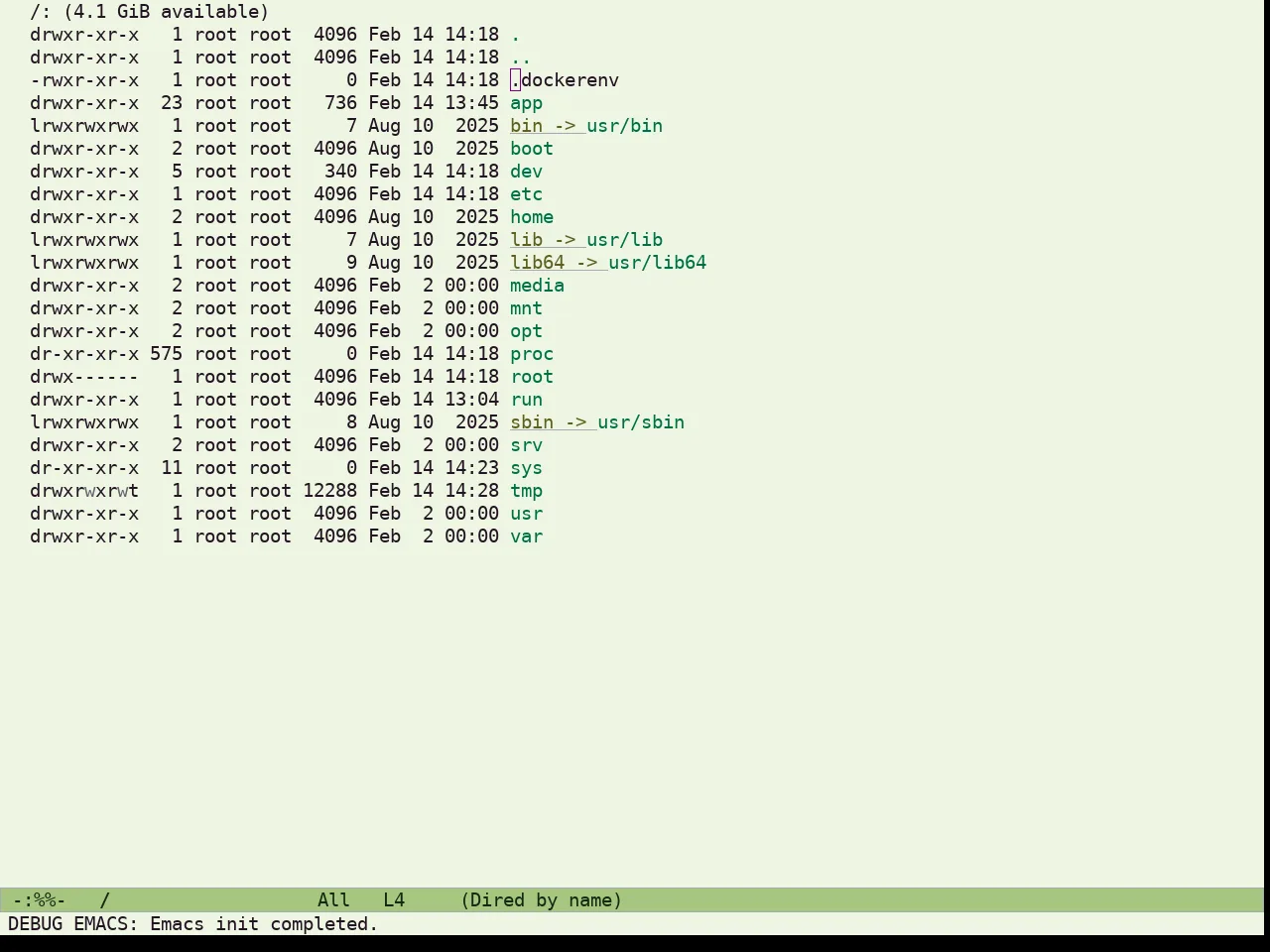Click '-rwxr-xr-x' permissions of .dockerenv row
The image size is (1270, 952).
coord(84,80)
